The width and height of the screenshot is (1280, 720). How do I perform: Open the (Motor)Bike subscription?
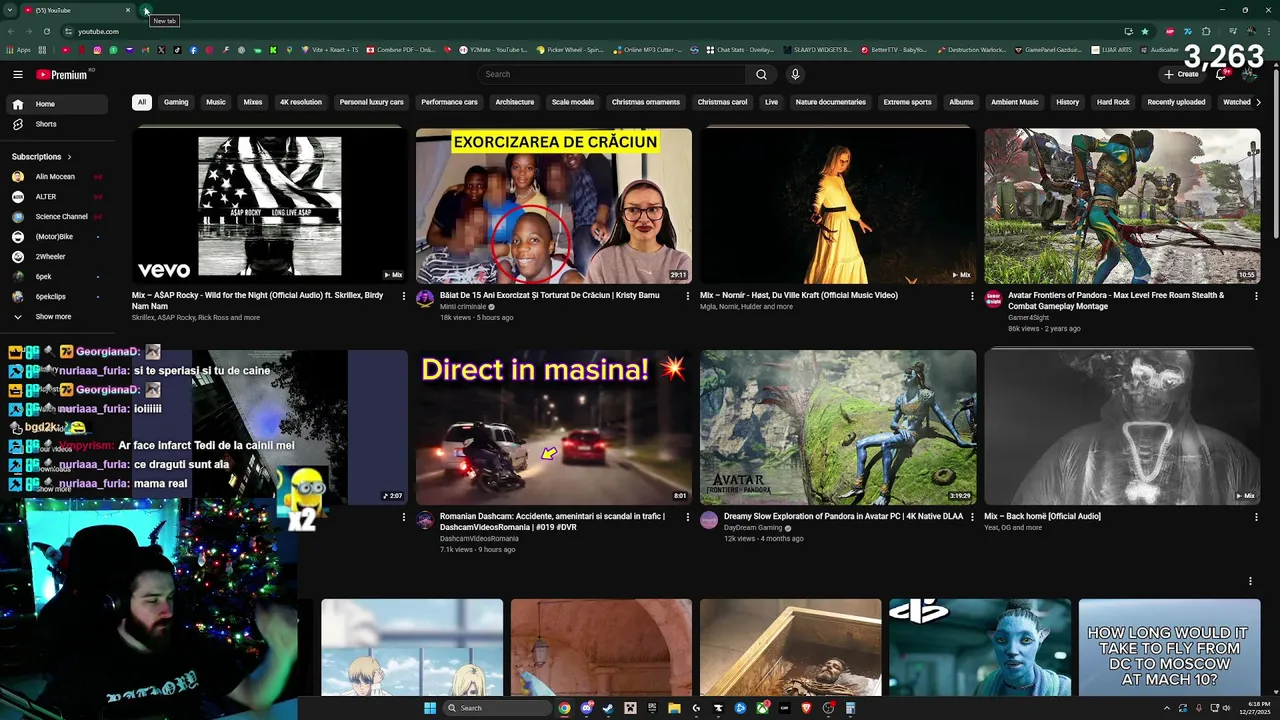[58, 237]
